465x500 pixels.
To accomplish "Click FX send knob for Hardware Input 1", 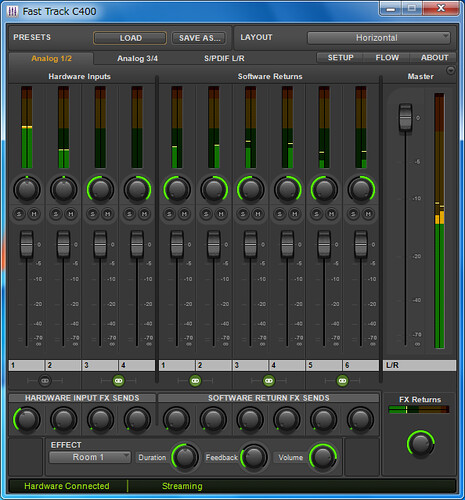I will click(27, 420).
